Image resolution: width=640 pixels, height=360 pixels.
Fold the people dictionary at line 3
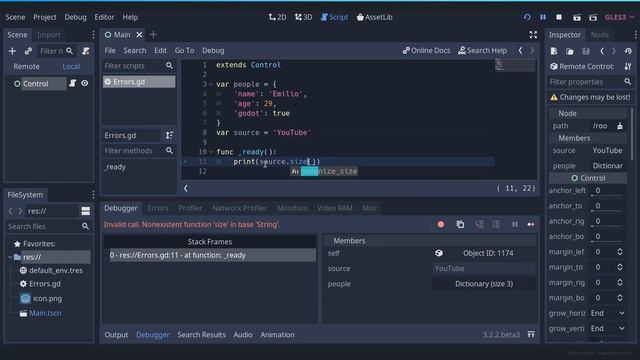pos(211,84)
